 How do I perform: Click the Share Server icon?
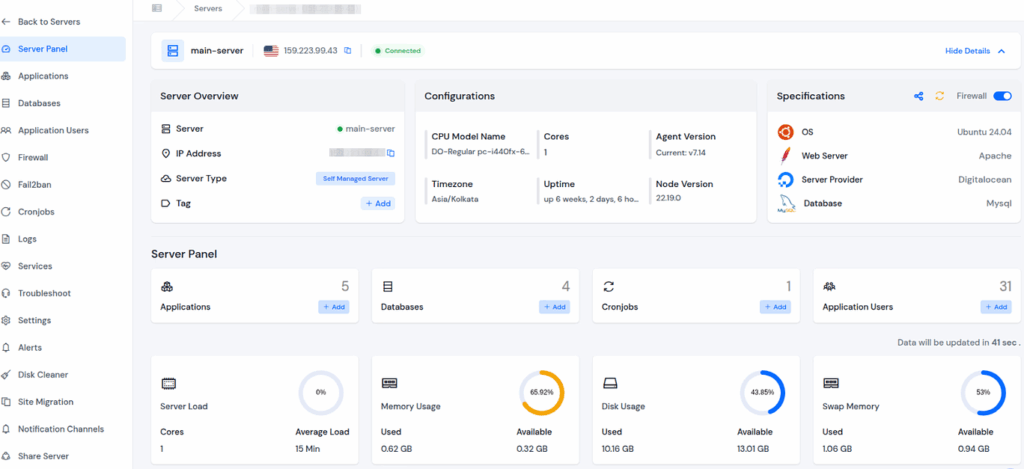(x=6, y=456)
